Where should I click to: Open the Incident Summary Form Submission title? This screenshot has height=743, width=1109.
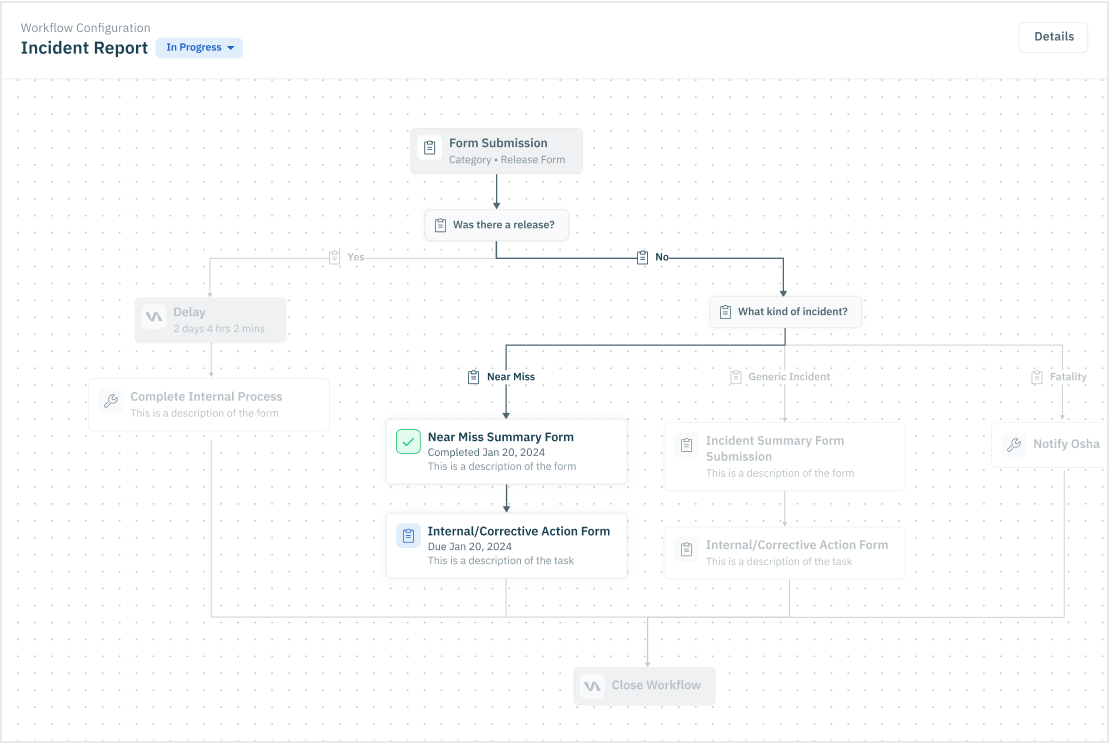pyautogui.click(x=774, y=449)
